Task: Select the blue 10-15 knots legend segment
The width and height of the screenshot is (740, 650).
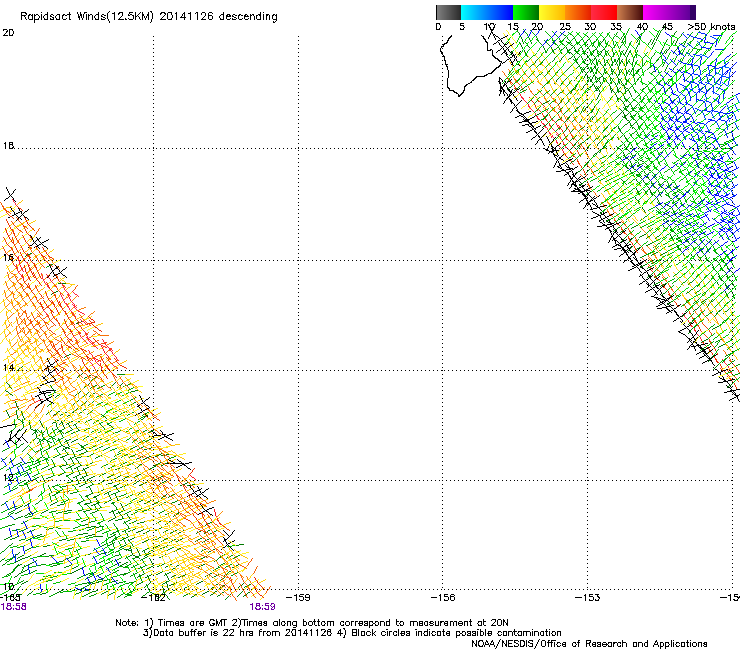Action: [x=500, y=12]
